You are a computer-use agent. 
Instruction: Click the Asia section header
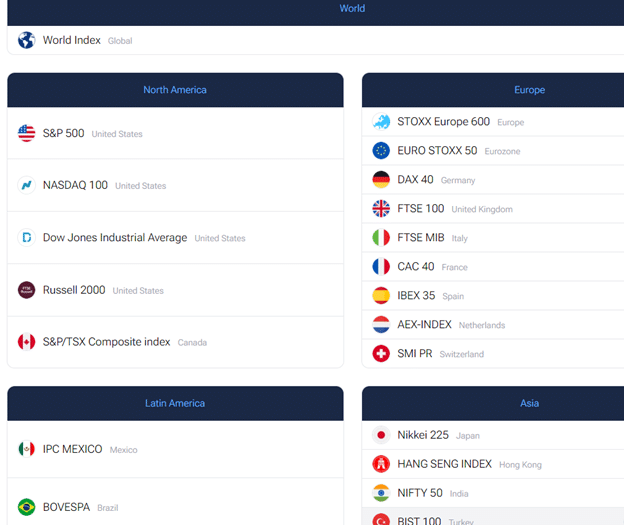tap(529, 403)
